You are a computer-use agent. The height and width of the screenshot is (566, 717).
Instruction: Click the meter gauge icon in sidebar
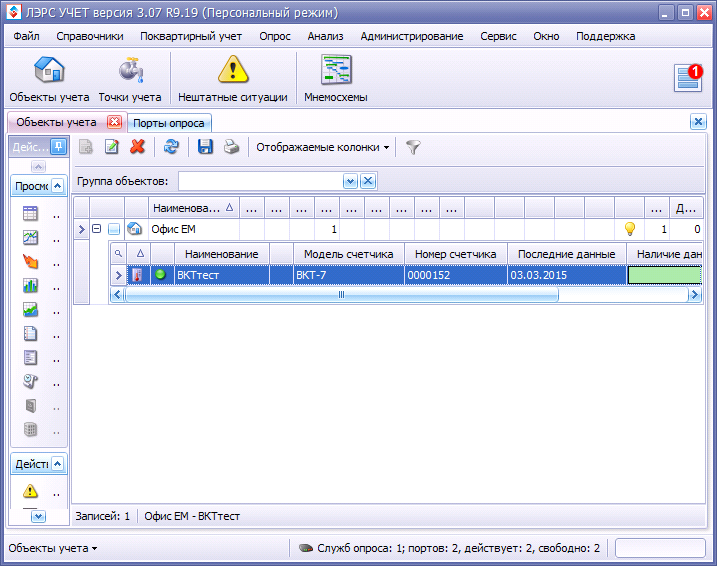click(x=30, y=381)
